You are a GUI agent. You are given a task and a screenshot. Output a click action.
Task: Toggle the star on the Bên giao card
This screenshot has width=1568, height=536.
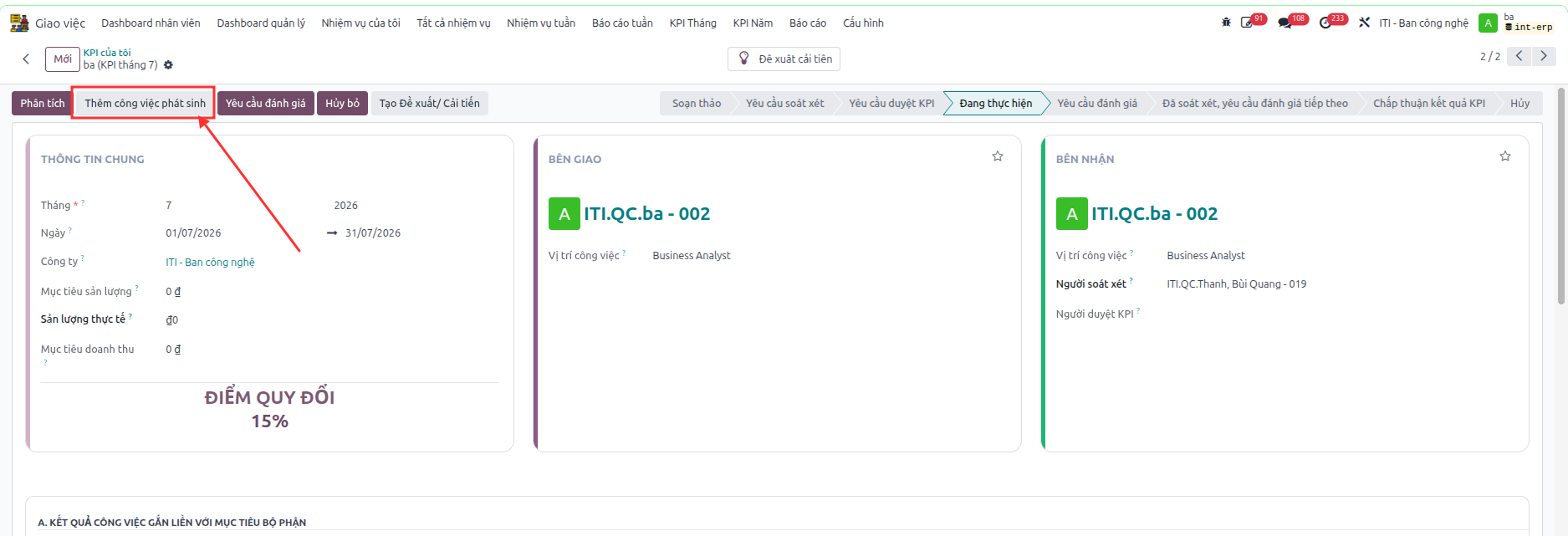pyautogui.click(x=998, y=156)
